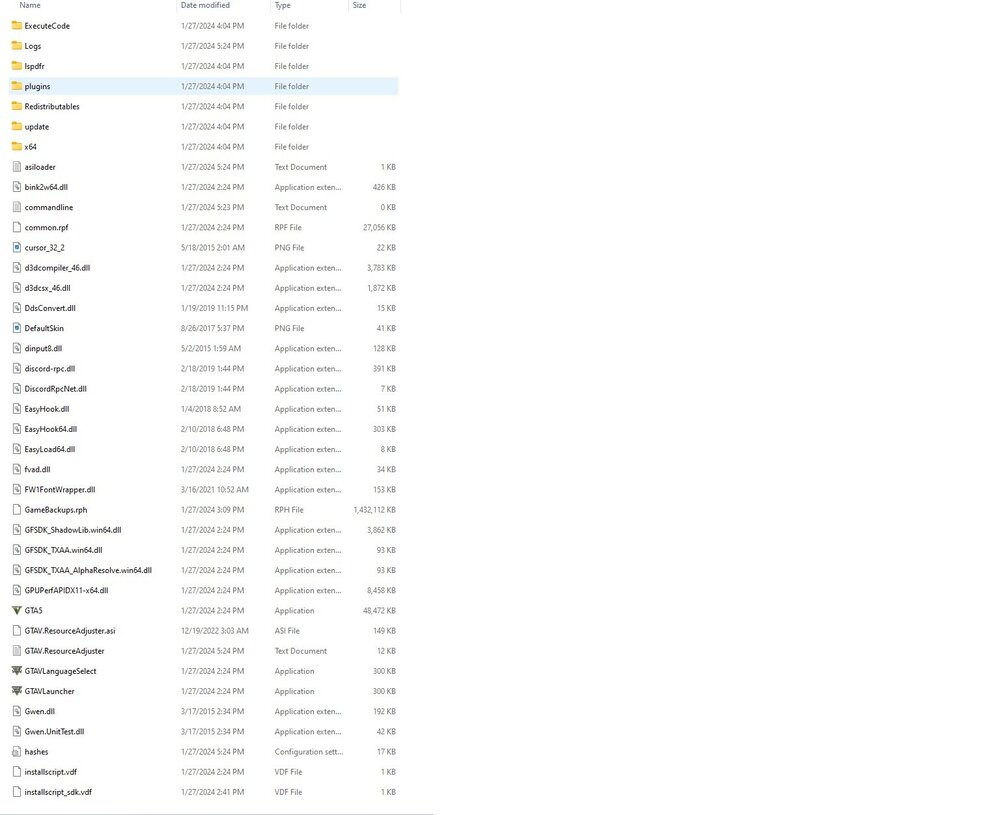Screen dimensions: 1000x815
Task: Select the DdsConvert.dll file name
Action: click(x=50, y=308)
